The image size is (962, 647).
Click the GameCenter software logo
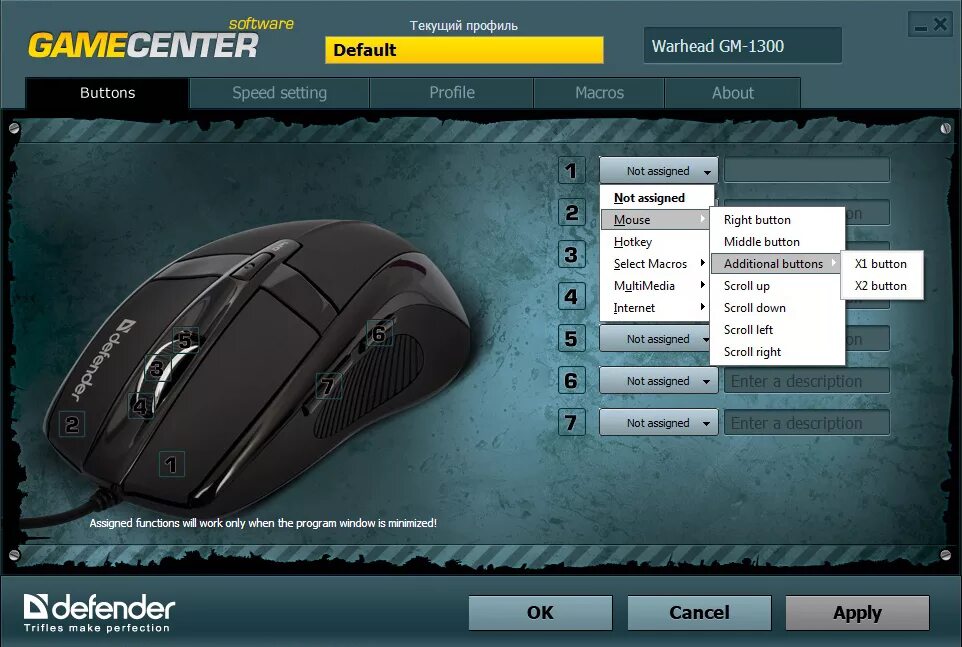(x=161, y=39)
